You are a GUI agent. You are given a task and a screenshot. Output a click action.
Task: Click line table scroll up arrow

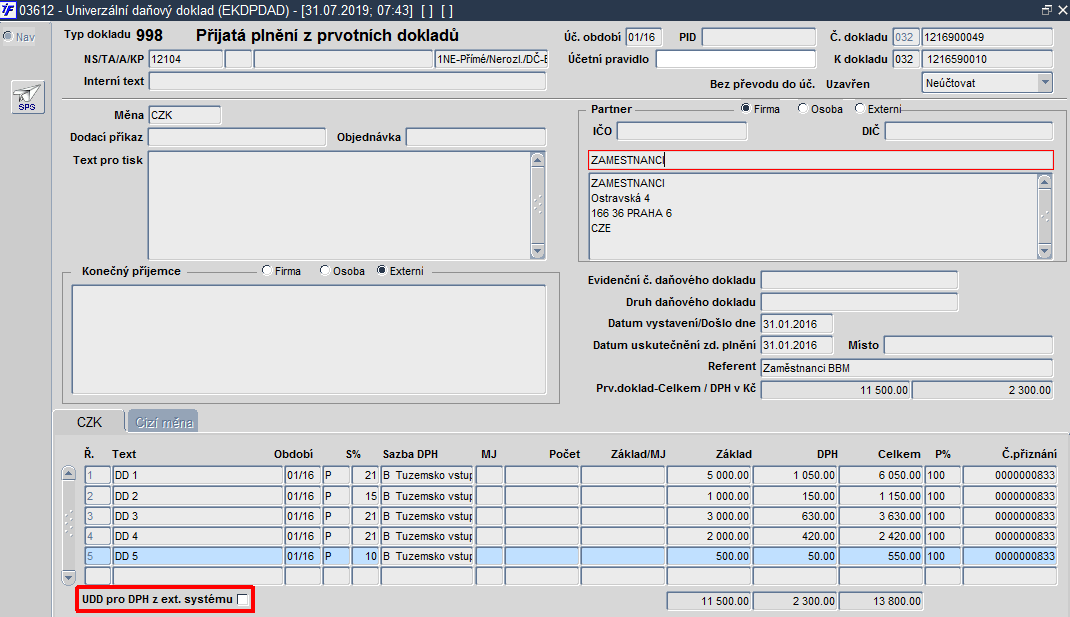[x=69, y=473]
